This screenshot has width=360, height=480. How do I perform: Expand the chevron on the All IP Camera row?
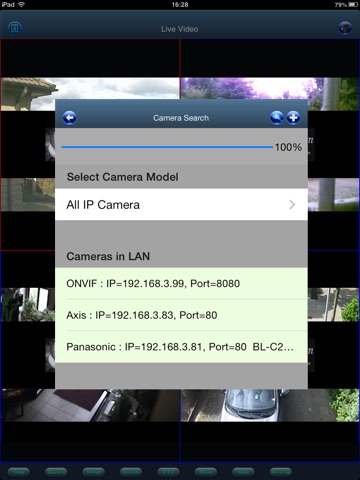pyautogui.click(x=292, y=204)
